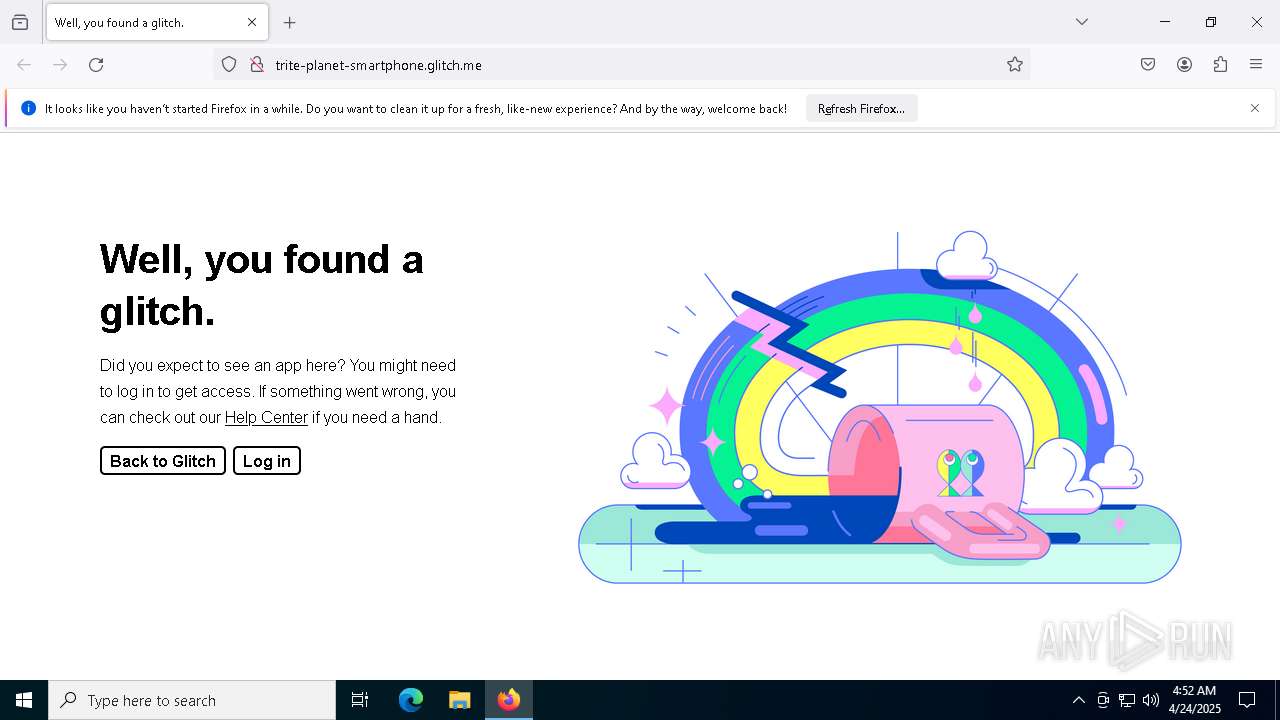Click the taskbar search box

click(192, 700)
